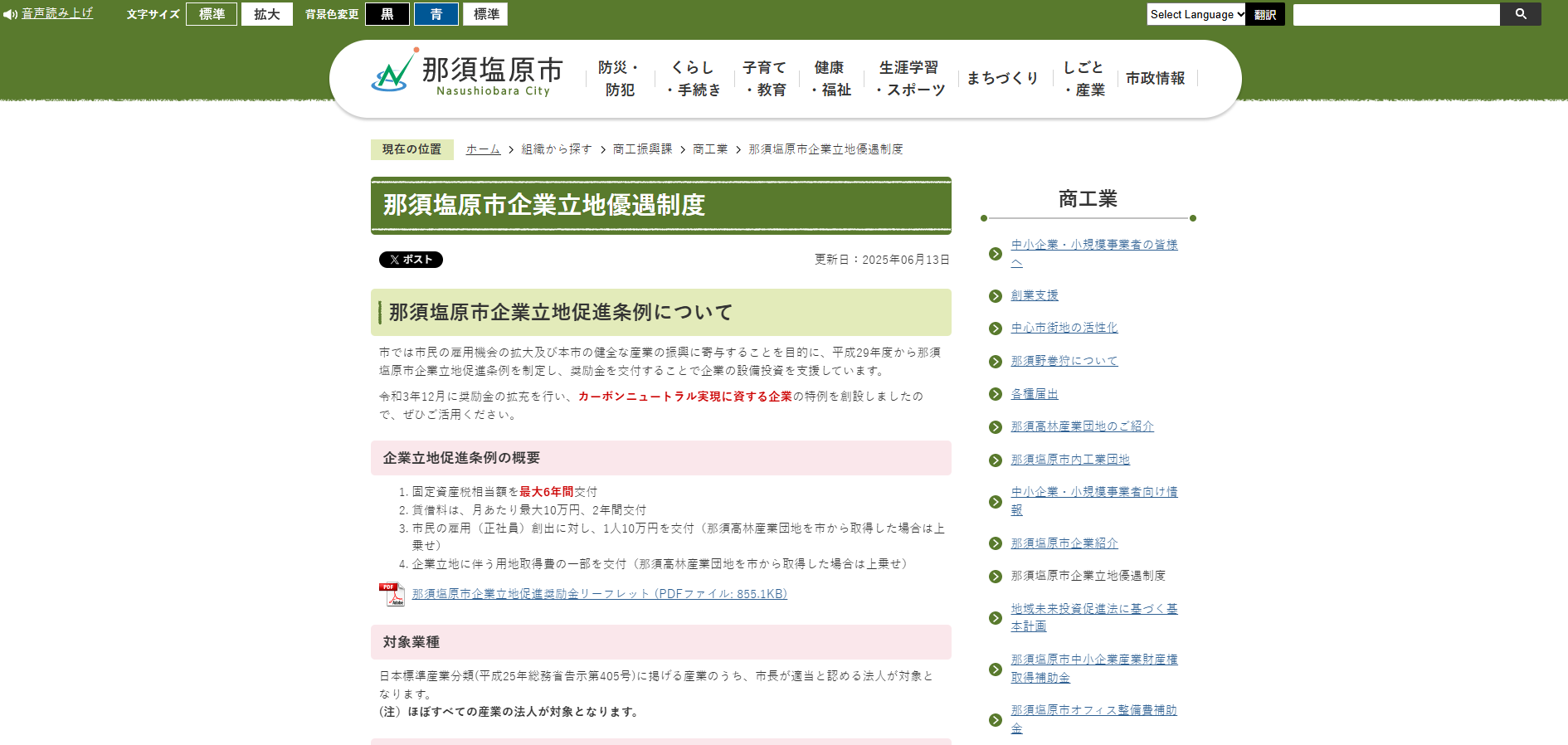This screenshot has height=745, width=1568.
Task: Open the まちづくり menu
Action: [1003, 78]
